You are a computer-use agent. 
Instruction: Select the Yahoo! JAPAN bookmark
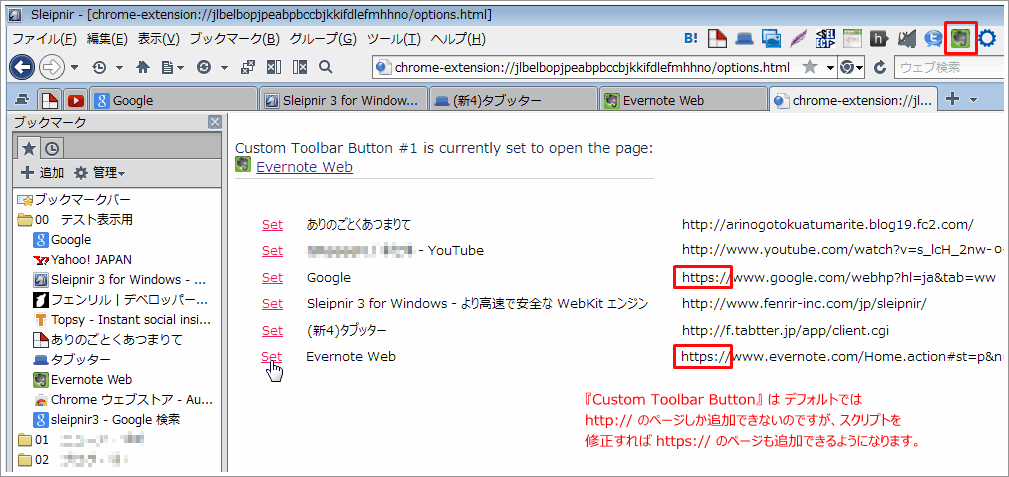[x=82, y=259]
